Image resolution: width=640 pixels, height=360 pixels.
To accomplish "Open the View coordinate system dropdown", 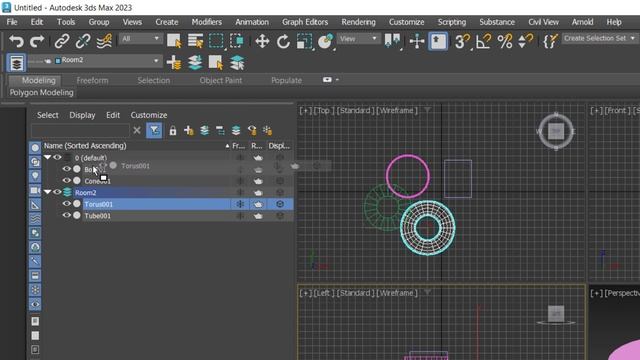I will [358, 39].
